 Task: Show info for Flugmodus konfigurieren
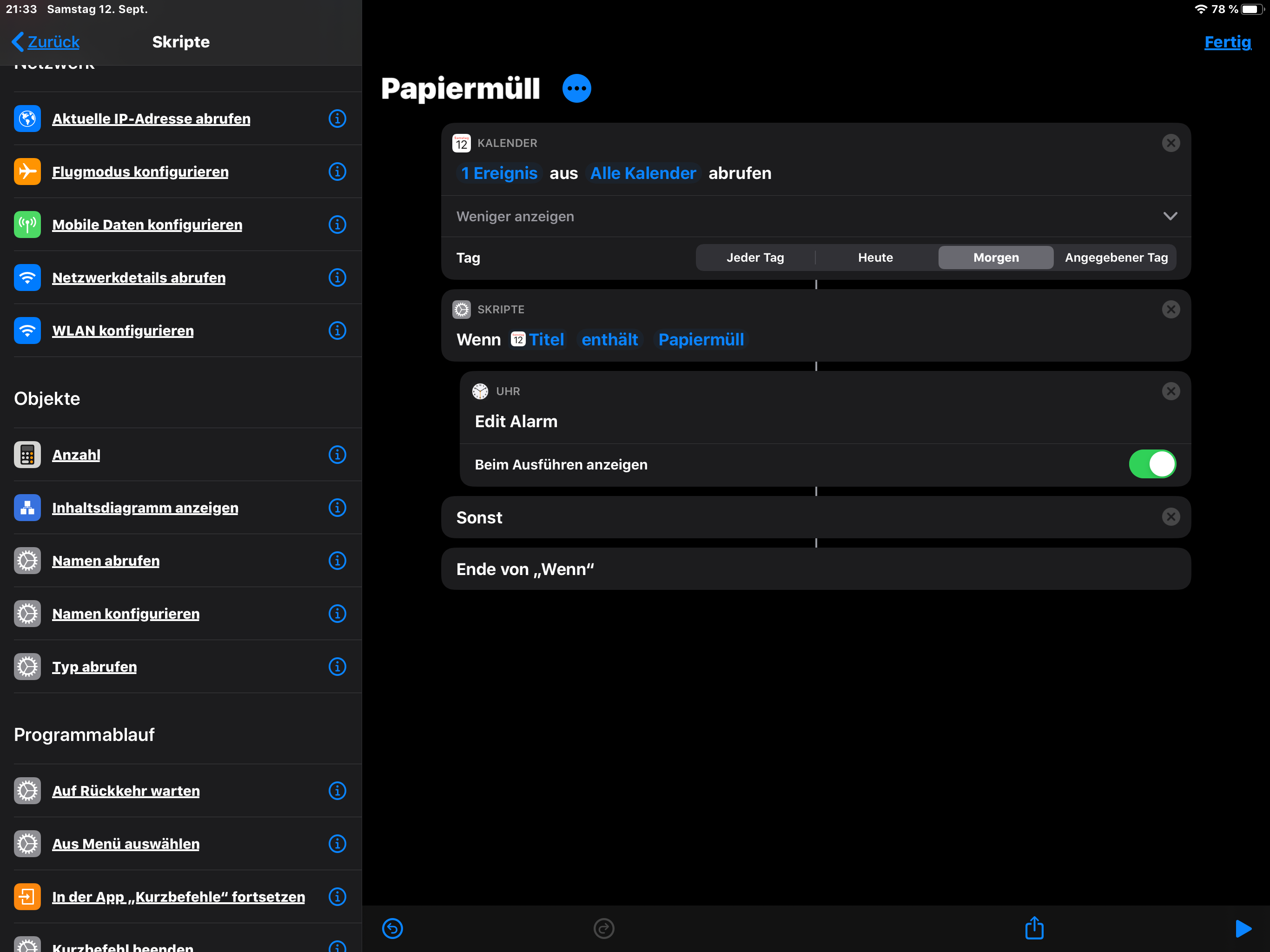point(337,171)
